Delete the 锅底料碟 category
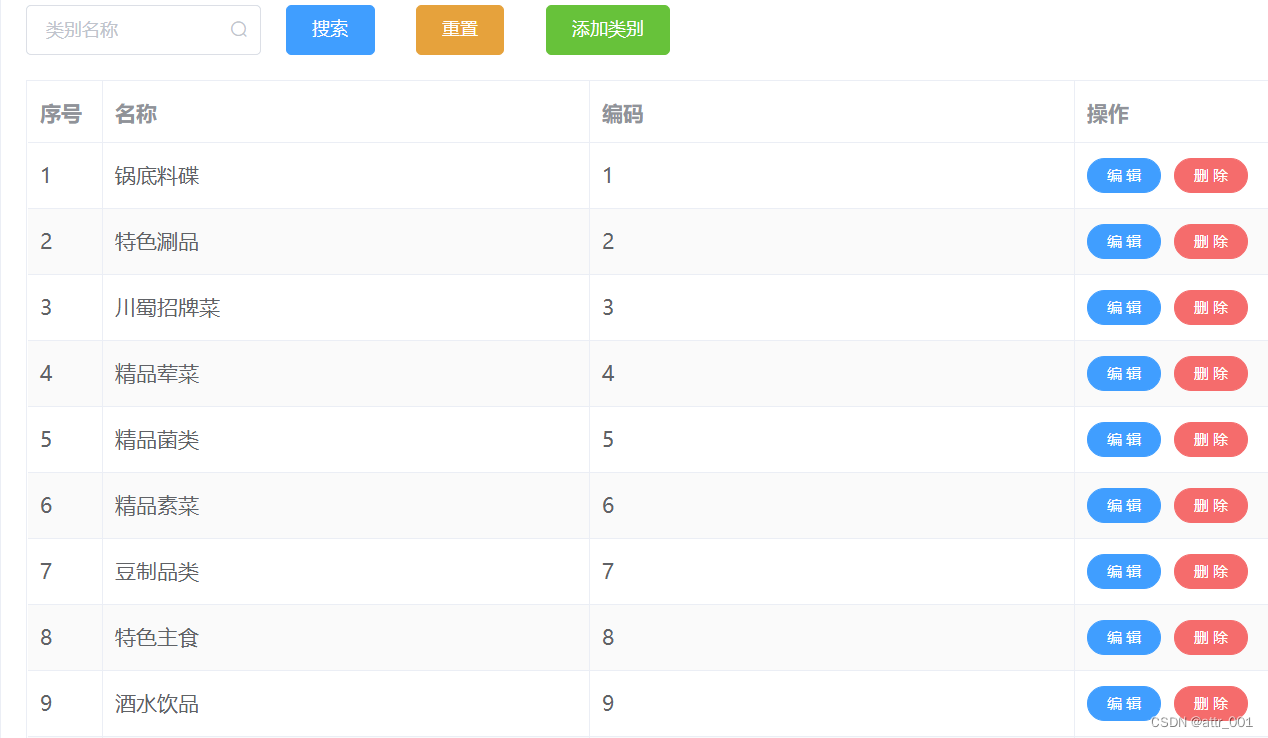 pyautogui.click(x=1210, y=175)
